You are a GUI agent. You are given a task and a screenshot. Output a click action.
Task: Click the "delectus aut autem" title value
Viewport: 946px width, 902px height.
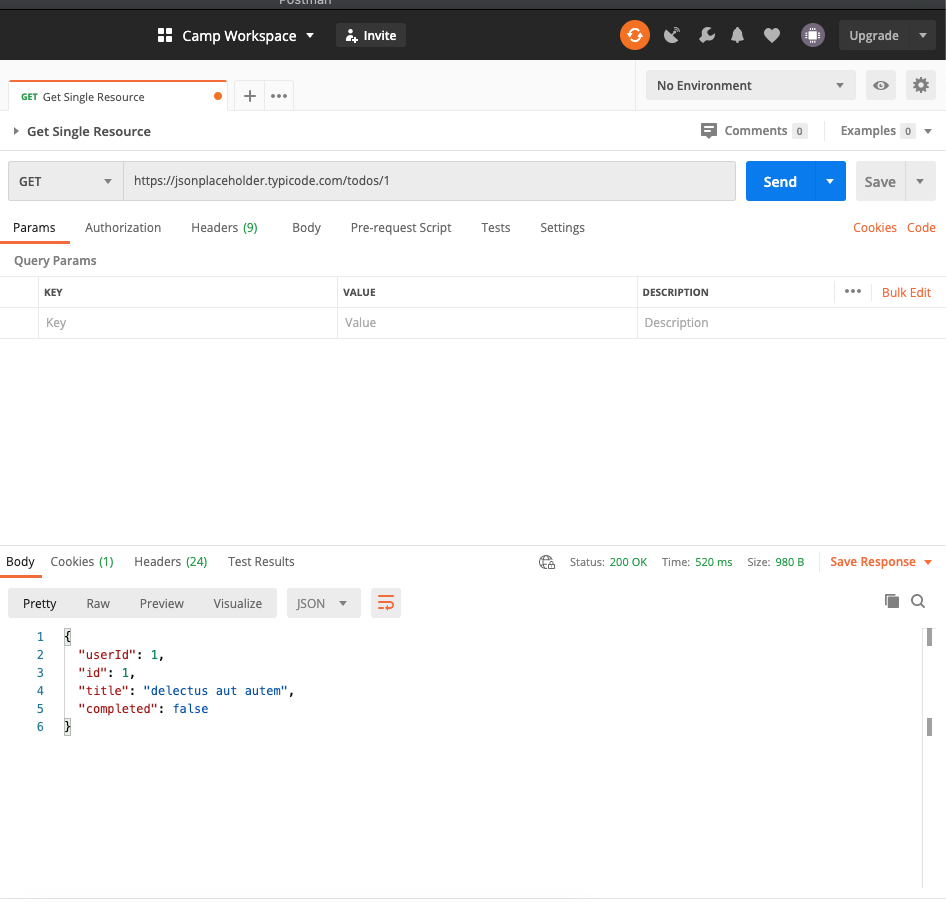(x=215, y=691)
